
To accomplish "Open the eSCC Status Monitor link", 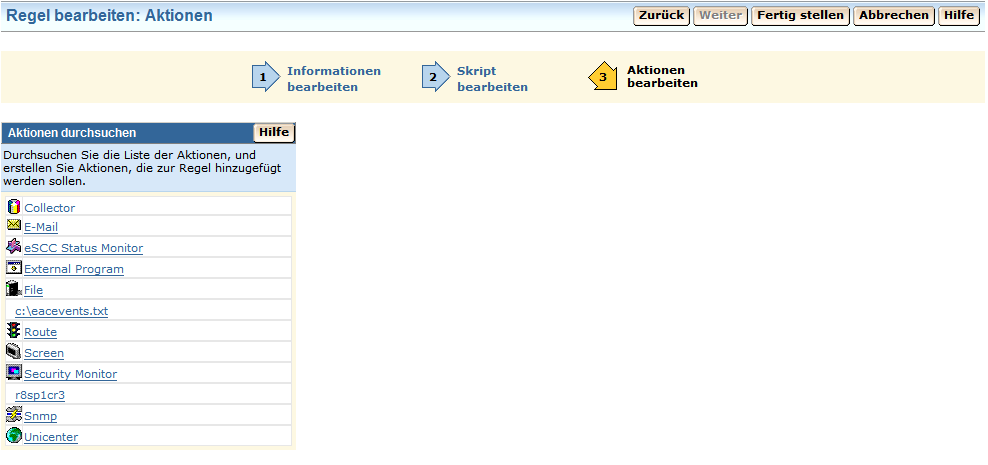I will 83,248.
